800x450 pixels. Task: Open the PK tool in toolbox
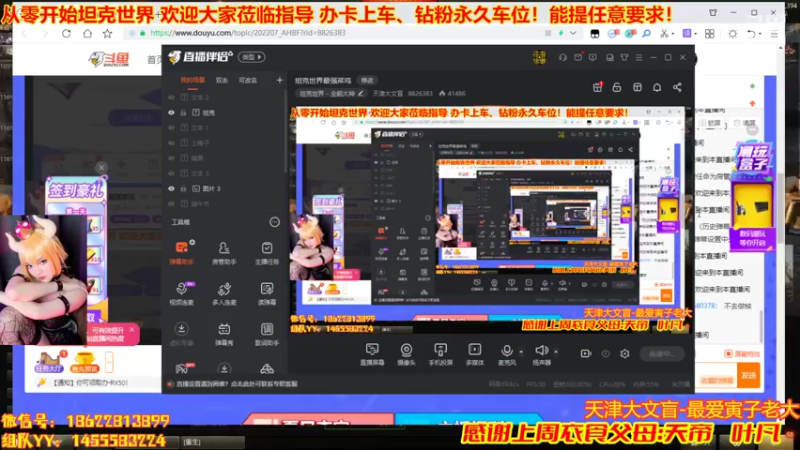184,368
